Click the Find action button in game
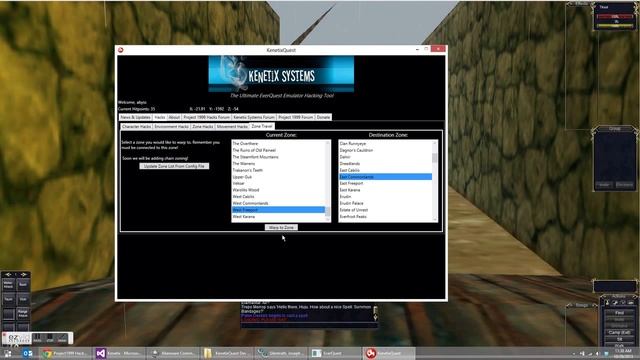Image resolution: width=640 pixels, height=360 pixels. [619, 313]
